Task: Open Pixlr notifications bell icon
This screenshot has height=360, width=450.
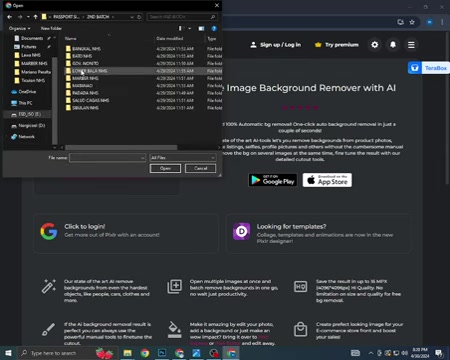Action: click(x=393, y=45)
